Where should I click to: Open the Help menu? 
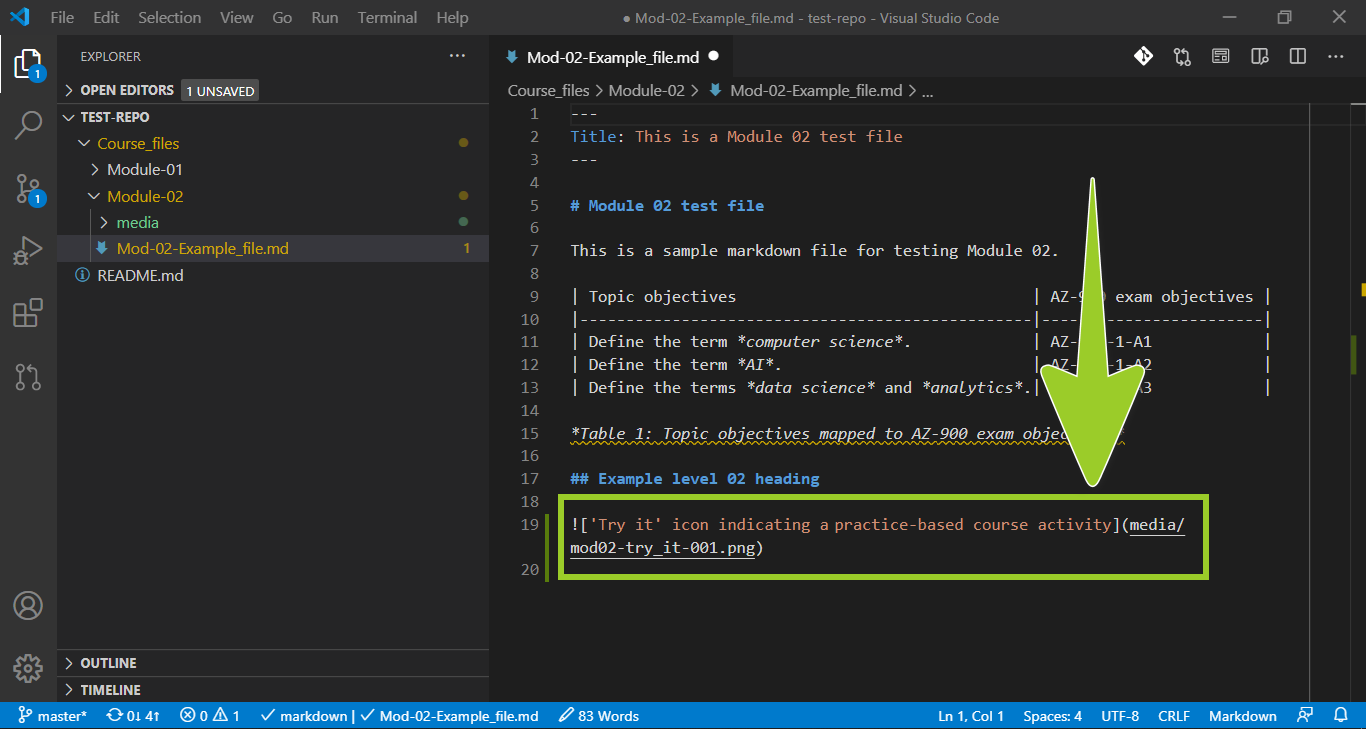[x=452, y=17]
